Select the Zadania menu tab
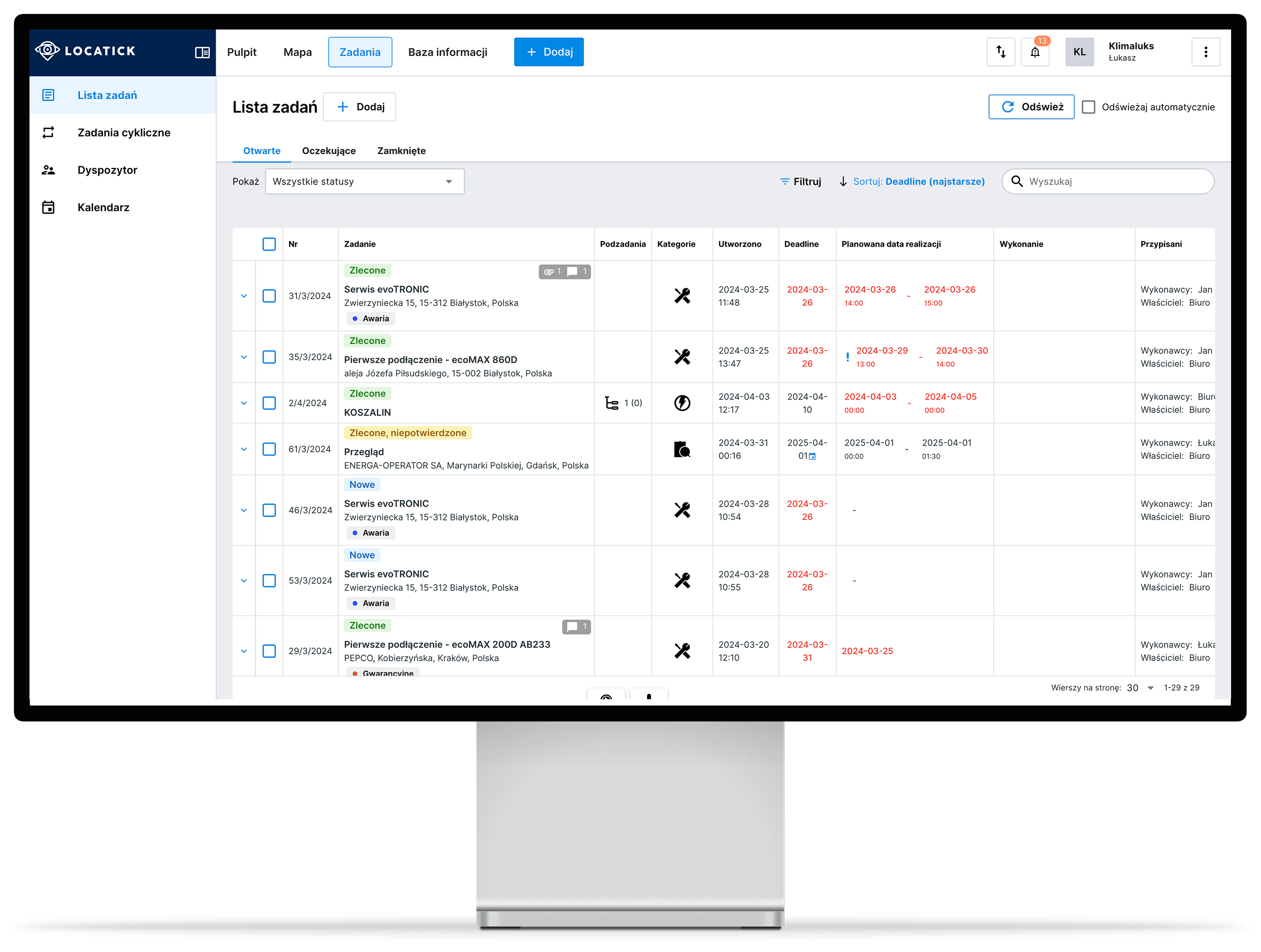Image resolution: width=1261 pixels, height=952 pixels. point(360,52)
